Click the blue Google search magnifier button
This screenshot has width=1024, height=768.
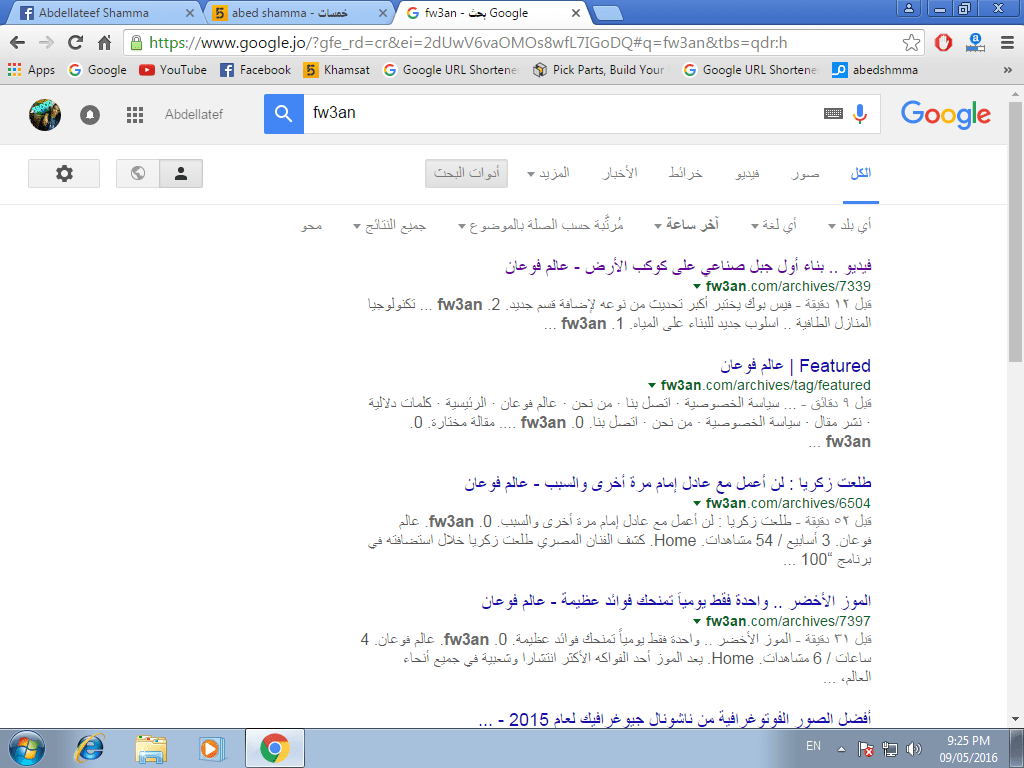coord(283,114)
